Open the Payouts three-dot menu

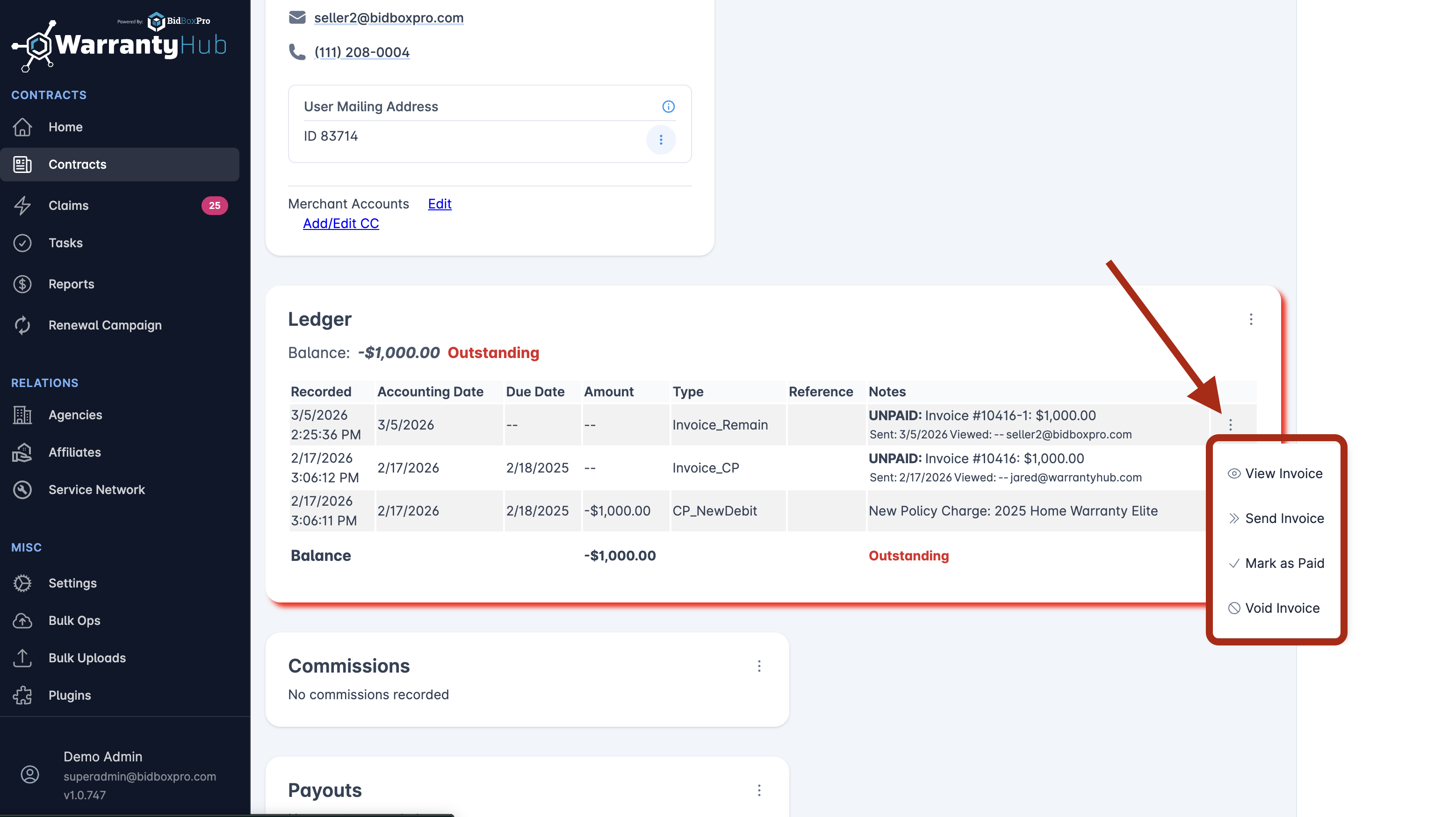pos(759,790)
